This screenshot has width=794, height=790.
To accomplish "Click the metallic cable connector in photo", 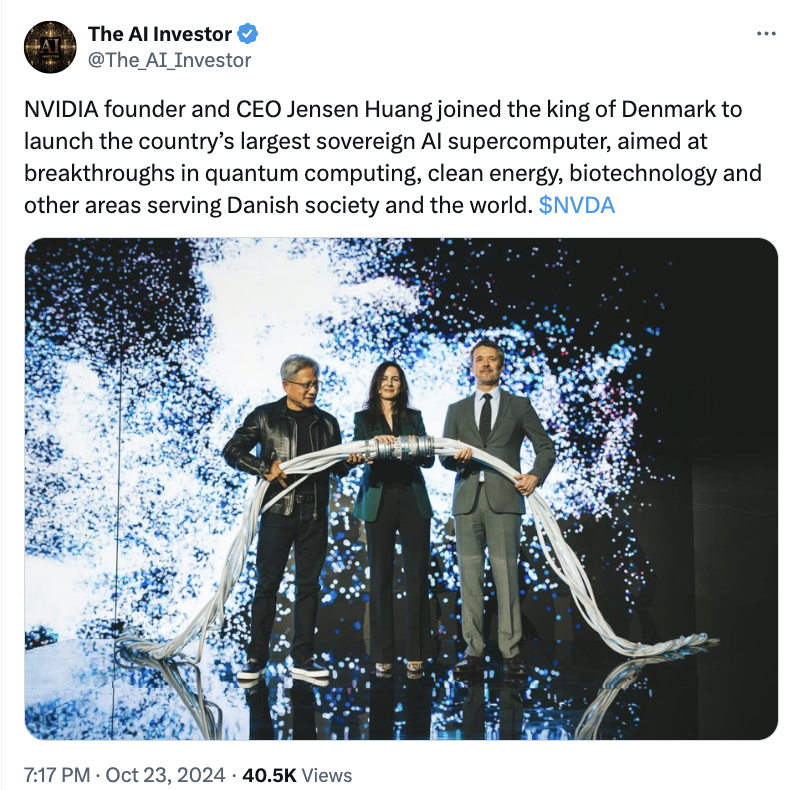I will 401,448.
